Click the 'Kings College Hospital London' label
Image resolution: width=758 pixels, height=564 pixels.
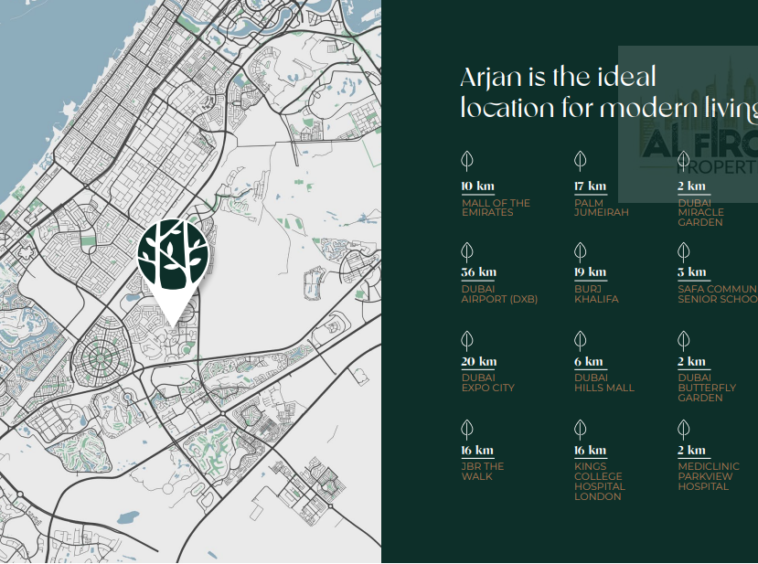tap(600, 481)
